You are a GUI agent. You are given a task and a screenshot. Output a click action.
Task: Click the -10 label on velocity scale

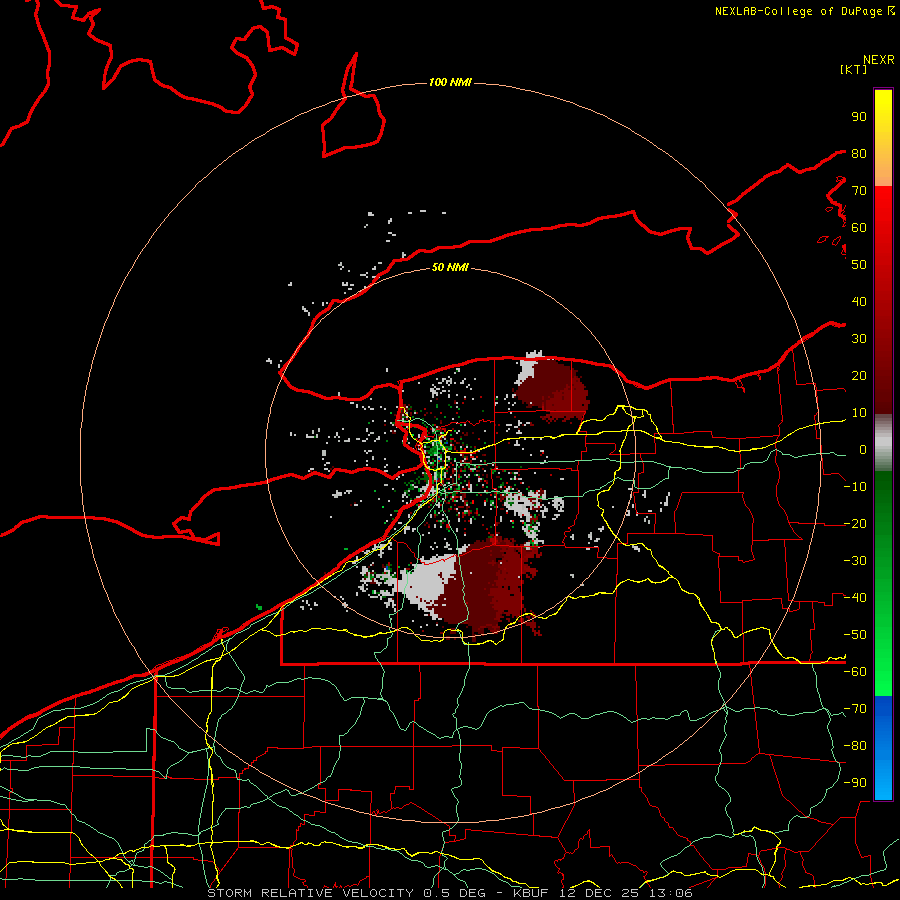855,487
